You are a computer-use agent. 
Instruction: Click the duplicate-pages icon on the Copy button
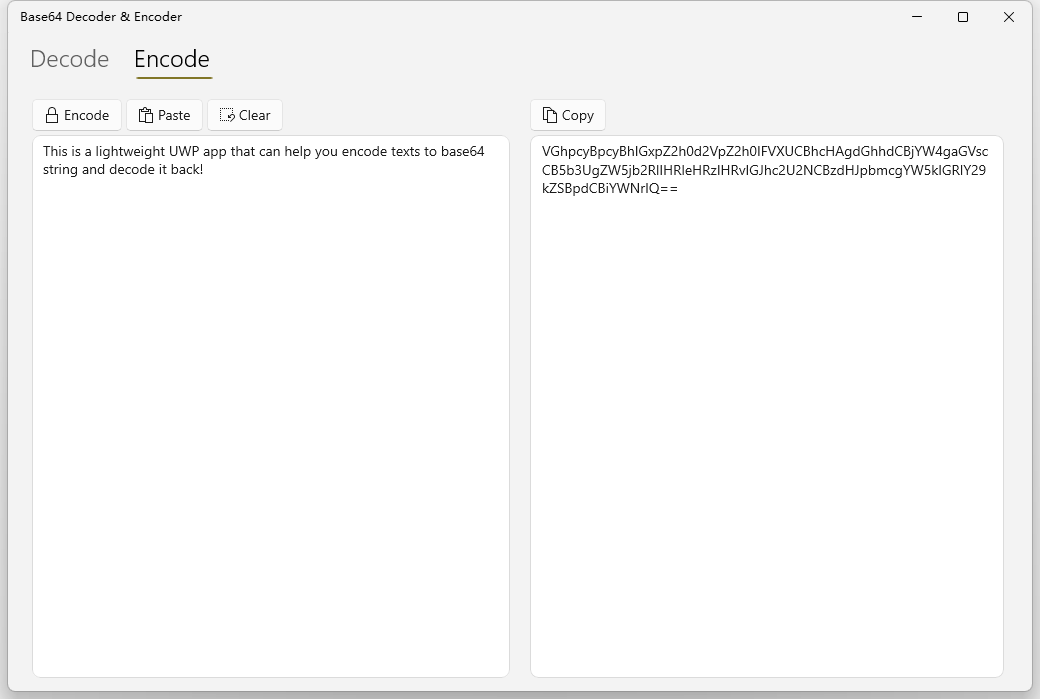point(550,115)
